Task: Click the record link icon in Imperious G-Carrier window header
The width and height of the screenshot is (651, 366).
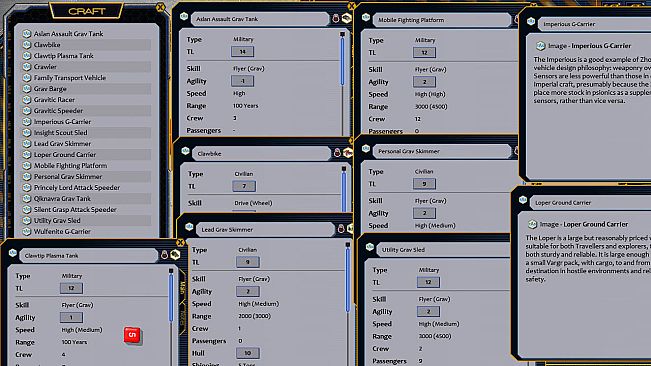Action: click(531, 21)
